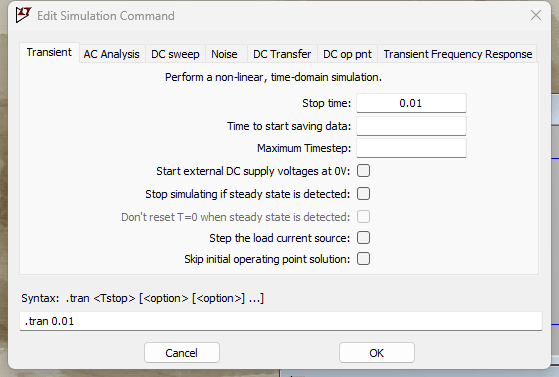This screenshot has height=377, width=559.
Task: Click the Cancel button
Action: point(182,353)
